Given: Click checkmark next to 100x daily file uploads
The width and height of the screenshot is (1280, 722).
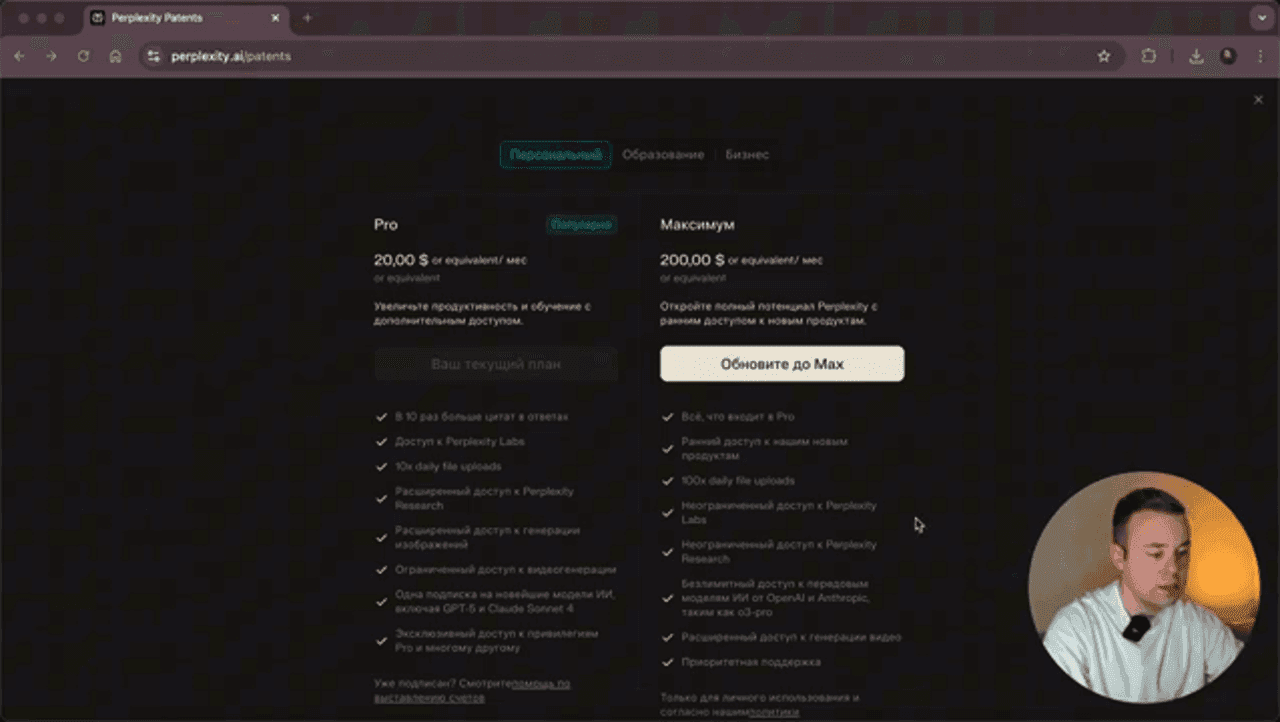Looking at the screenshot, I should [x=667, y=481].
